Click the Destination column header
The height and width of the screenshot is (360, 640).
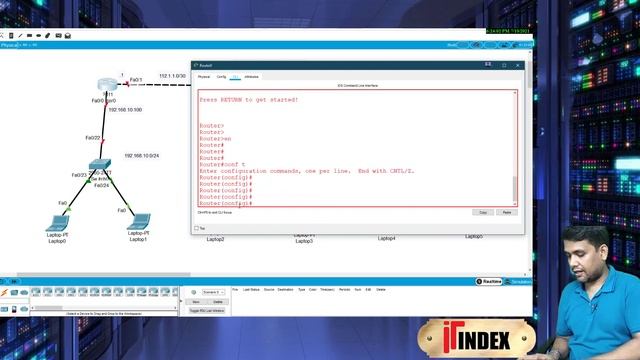(285, 289)
